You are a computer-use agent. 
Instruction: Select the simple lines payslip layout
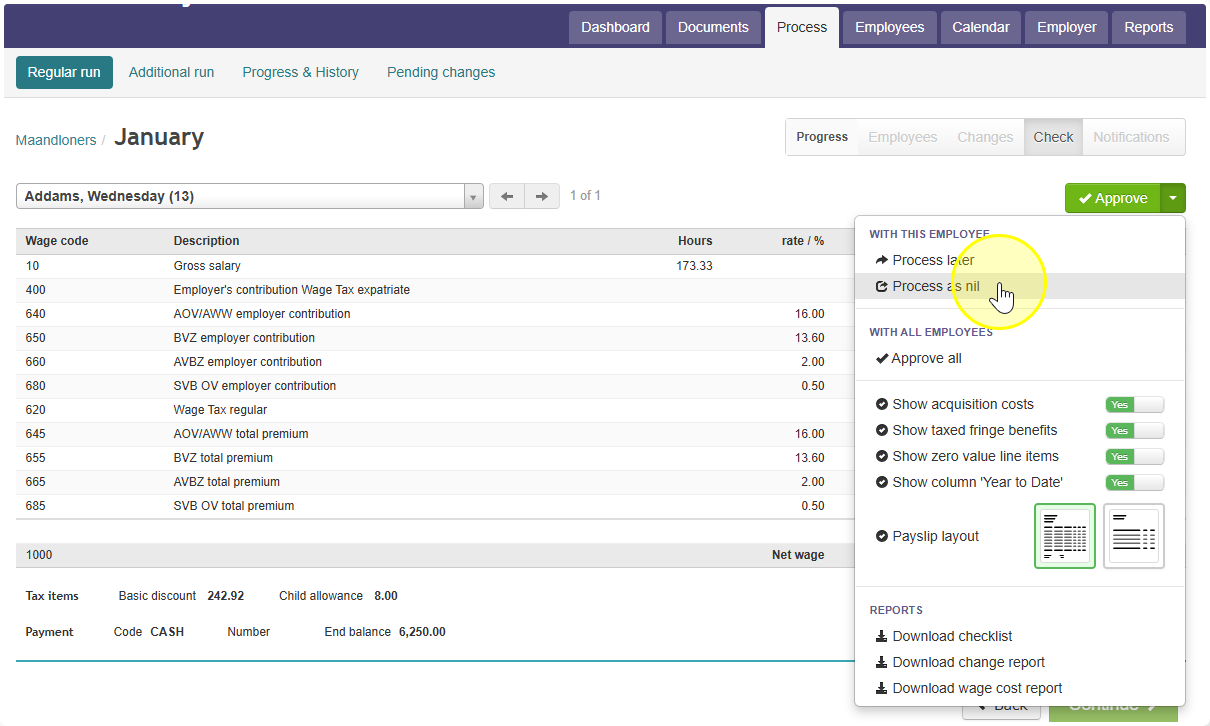pyautogui.click(x=1134, y=536)
